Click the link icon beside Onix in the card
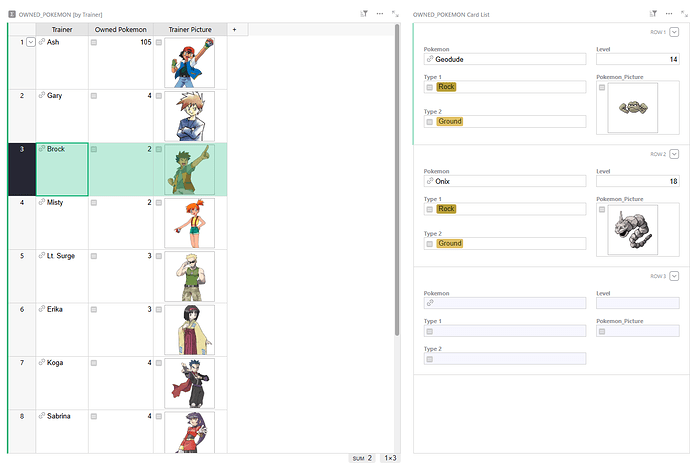Image resolution: width=690 pixels, height=463 pixels. [430, 181]
